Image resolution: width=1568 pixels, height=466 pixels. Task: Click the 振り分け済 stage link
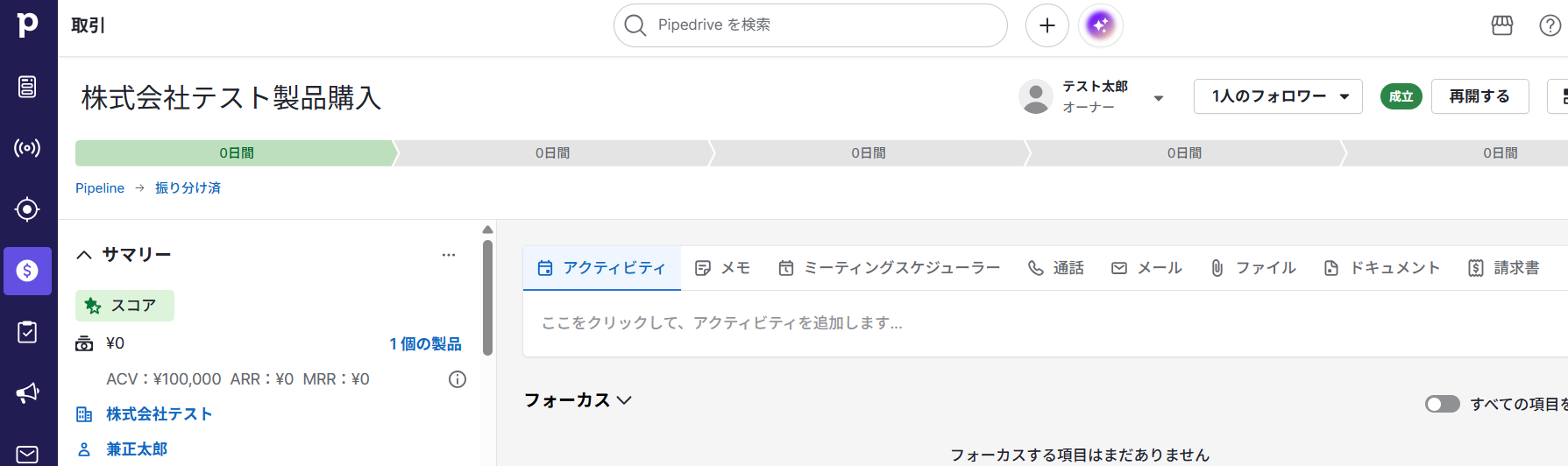coord(188,188)
